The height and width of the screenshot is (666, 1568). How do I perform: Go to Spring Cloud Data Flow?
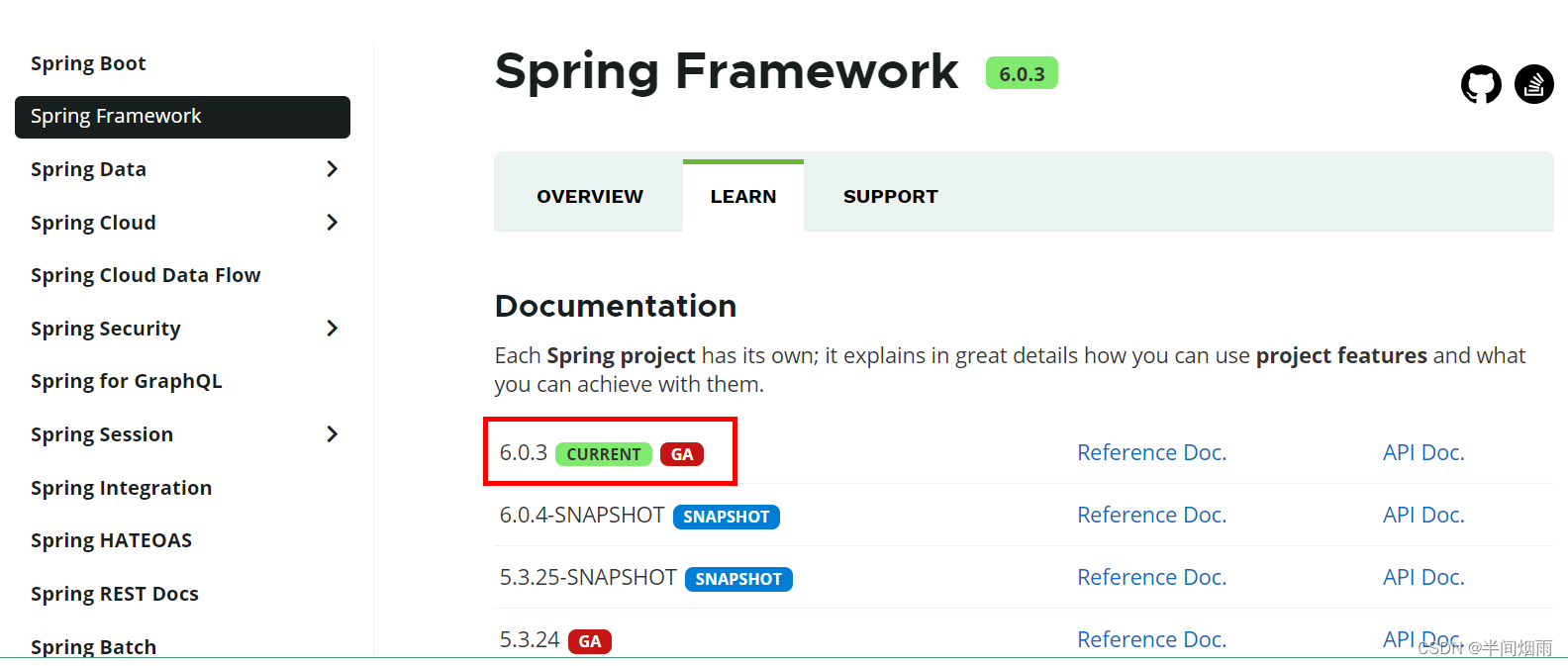coord(146,275)
